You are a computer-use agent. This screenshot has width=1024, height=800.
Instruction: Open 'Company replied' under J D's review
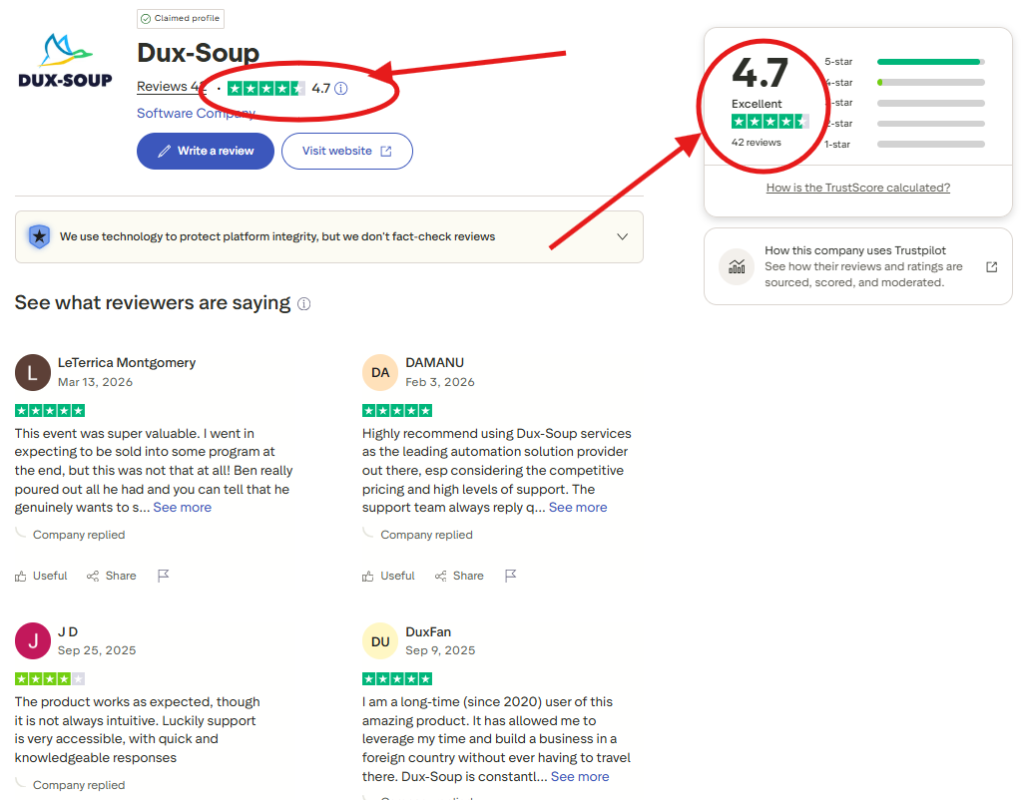pyautogui.click(x=78, y=785)
